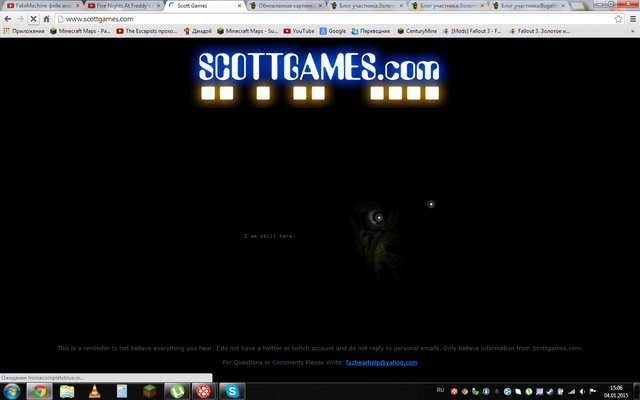Screen dimensions: 640x400
Task: Switch to the FakeMachine tab
Action: click(41, 6)
